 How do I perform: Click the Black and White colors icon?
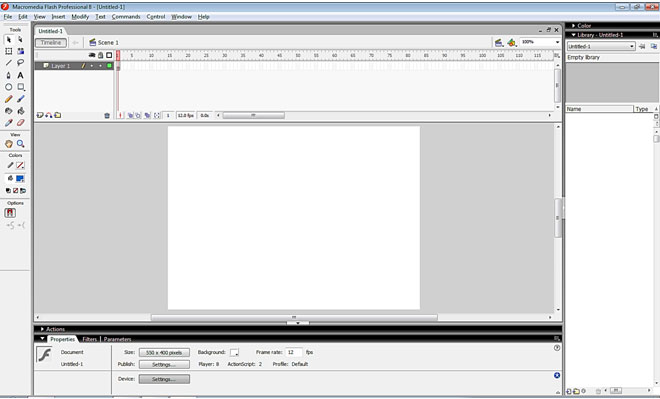8,191
